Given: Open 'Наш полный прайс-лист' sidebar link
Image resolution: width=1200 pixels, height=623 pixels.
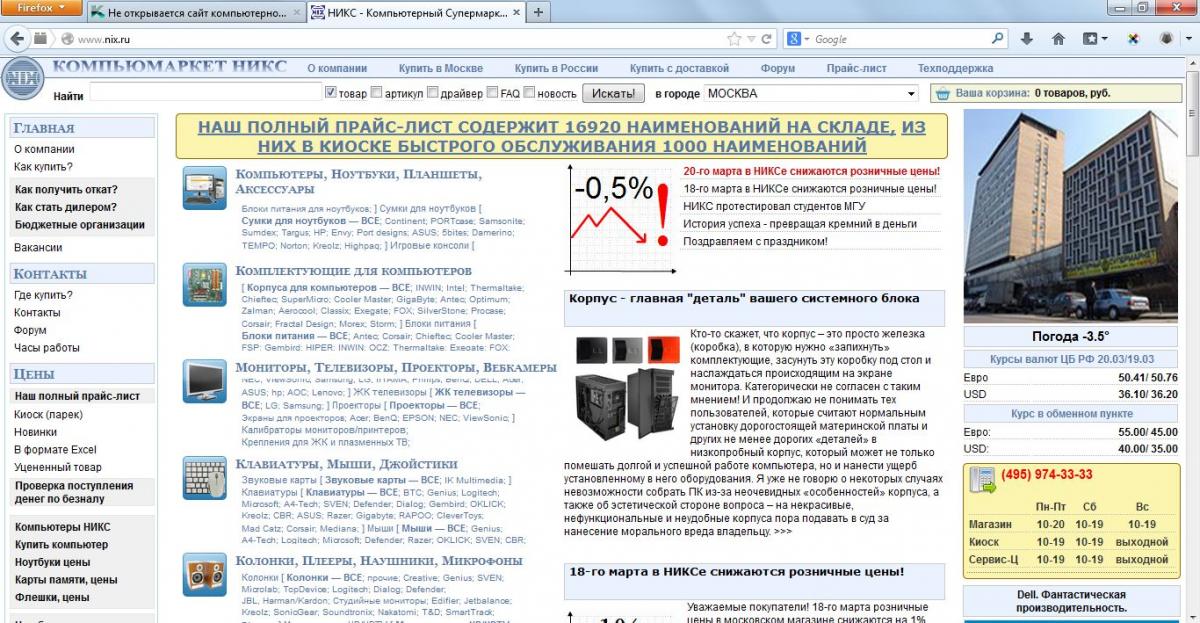Looking at the screenshot, I should 77,396.
